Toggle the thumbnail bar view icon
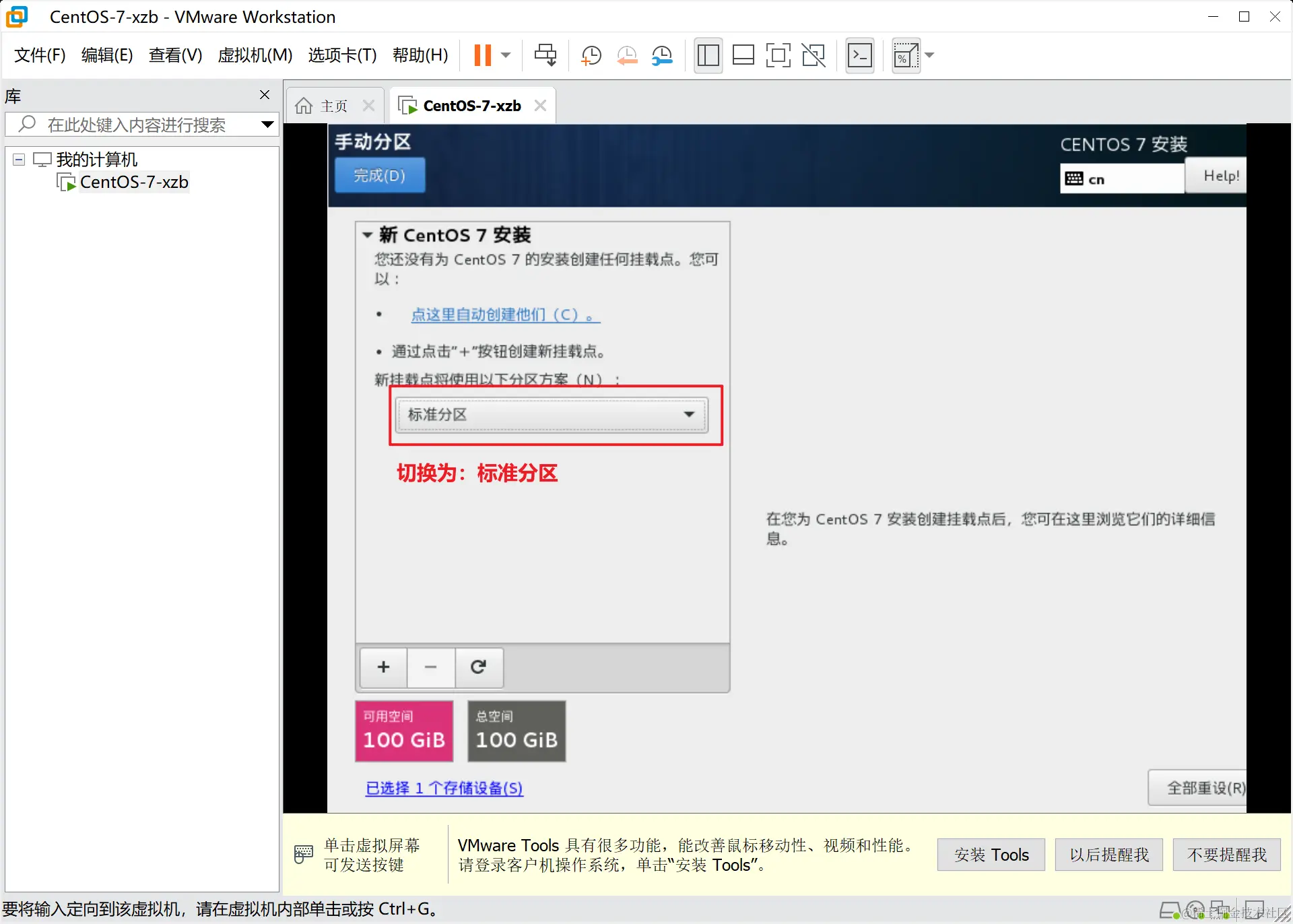Image resolution: width=1293 pixels, height=924 pixels. 743,55
